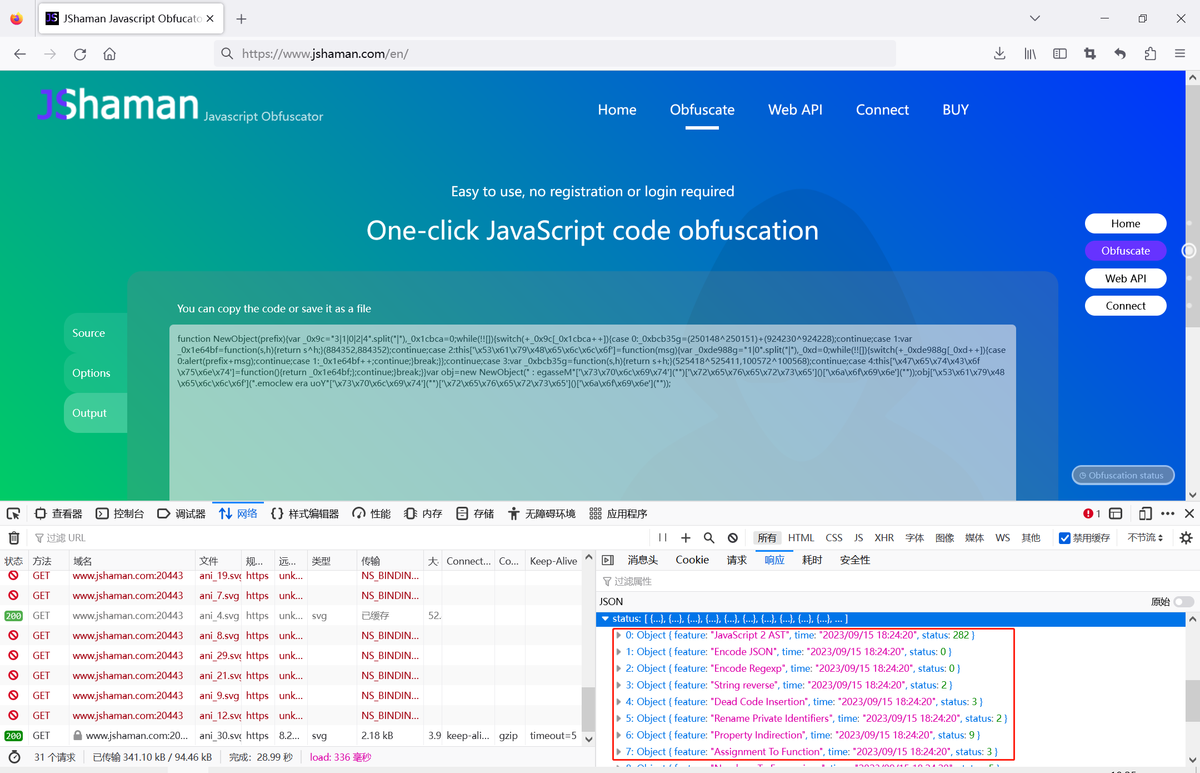Click the Obfuscate pill button on right
Screen dimensions: 1200x773
click(x=1125, y=251)
